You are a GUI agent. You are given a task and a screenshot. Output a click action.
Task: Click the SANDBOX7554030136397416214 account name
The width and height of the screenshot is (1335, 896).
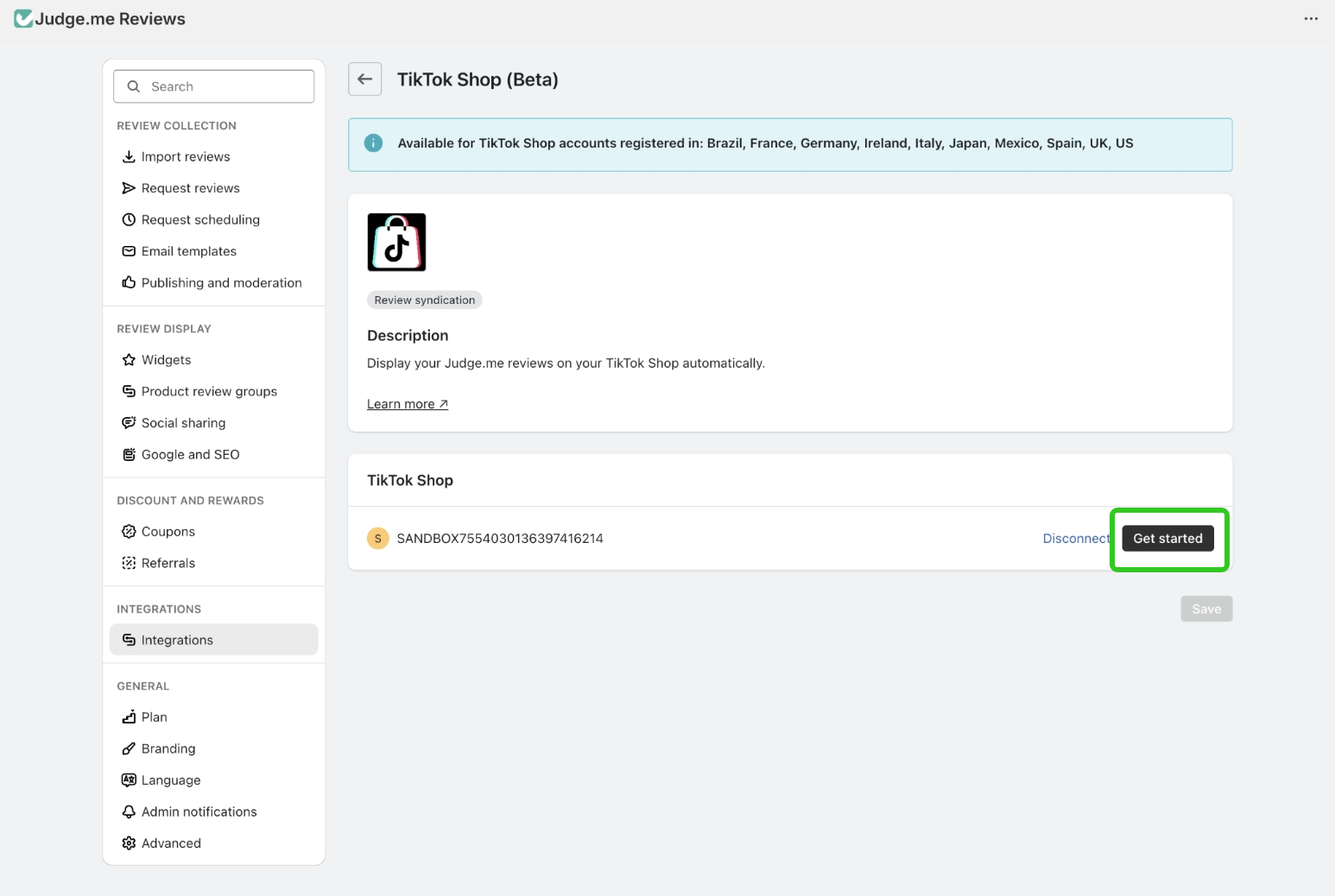pos(500,539)
